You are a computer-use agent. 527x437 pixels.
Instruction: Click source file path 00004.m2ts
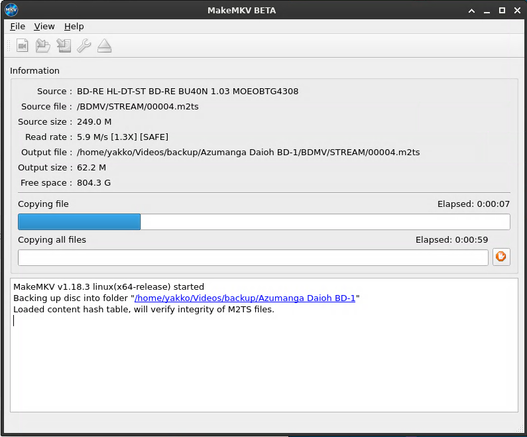(x=138, y=107)
